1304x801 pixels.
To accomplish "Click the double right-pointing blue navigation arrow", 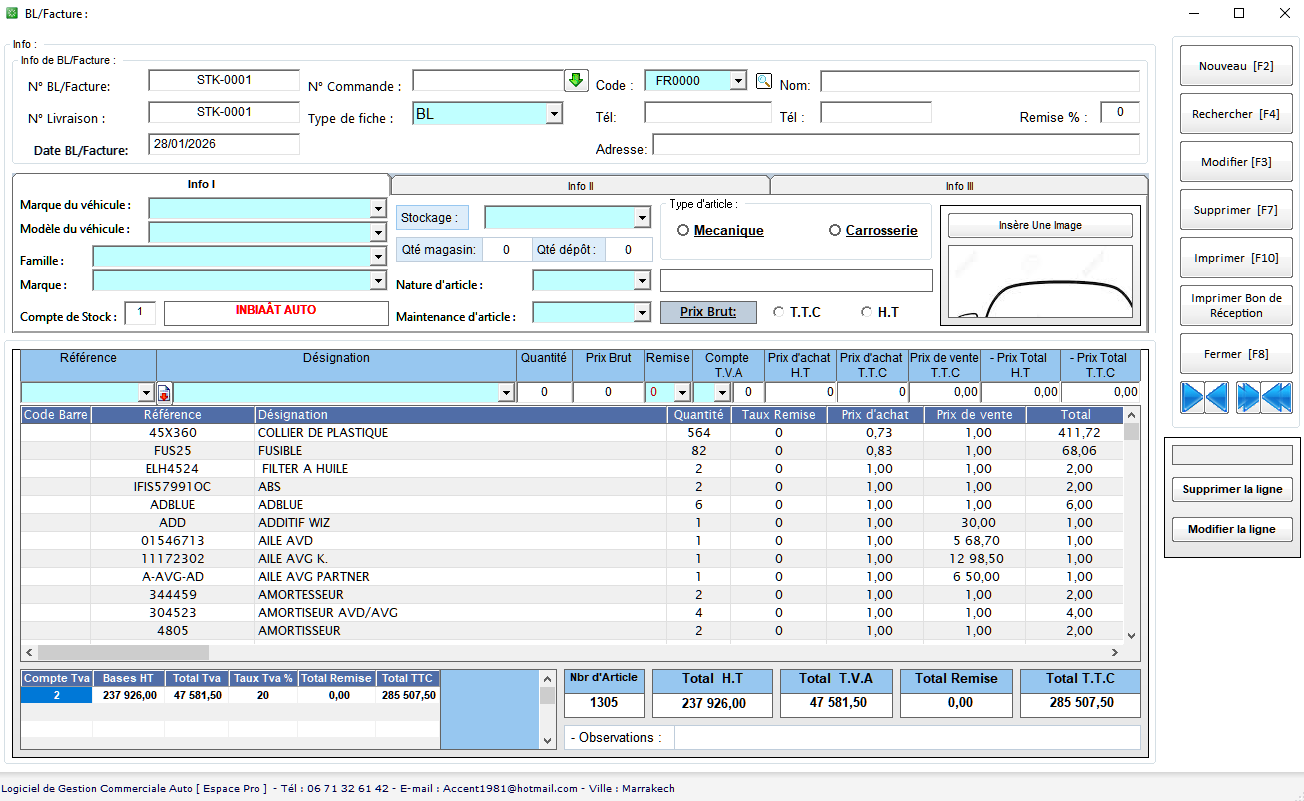I will [1248, 397].
